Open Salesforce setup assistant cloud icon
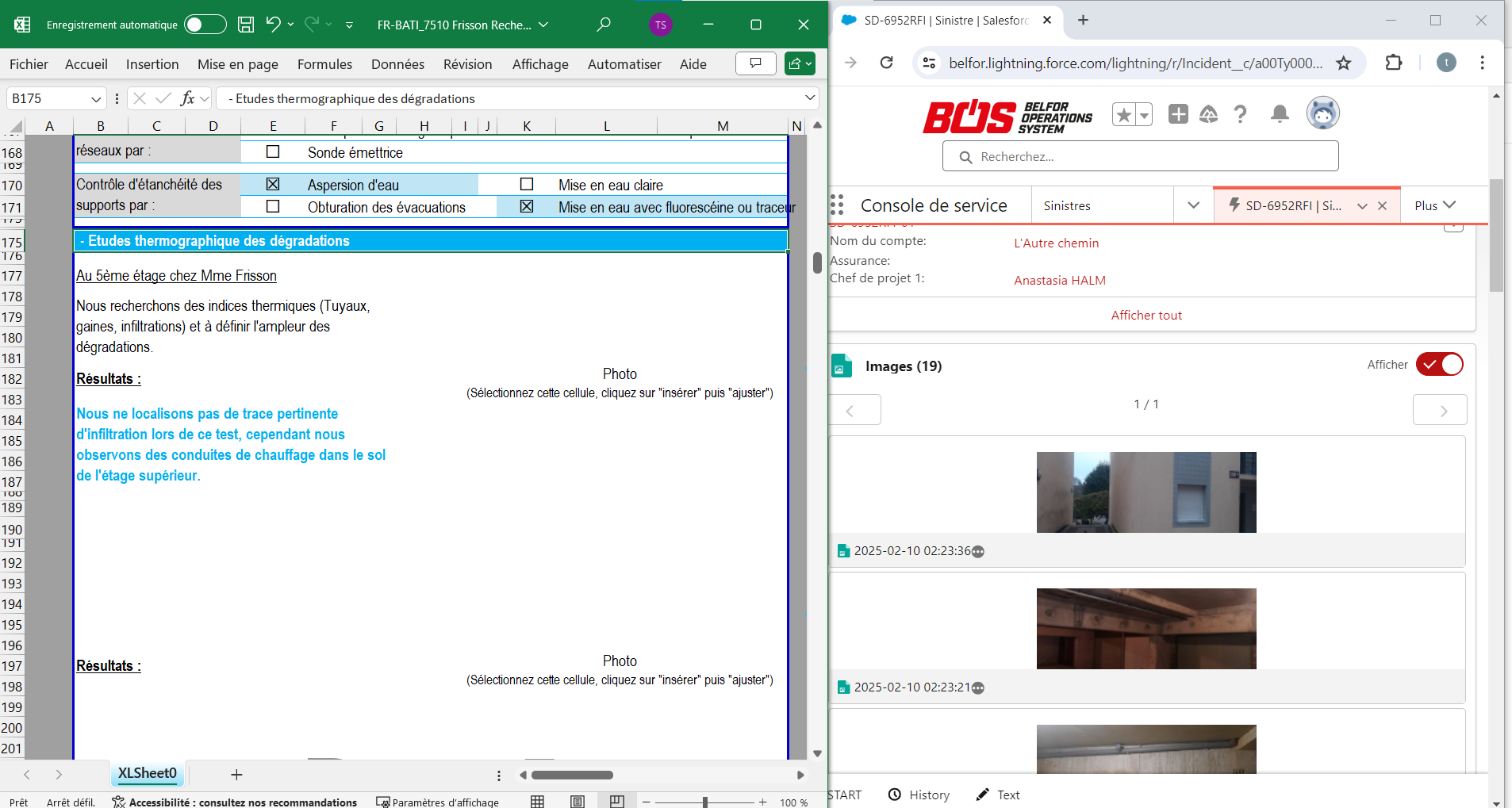This screenshot has height=808, width=1512. [x=1208, y=114]
